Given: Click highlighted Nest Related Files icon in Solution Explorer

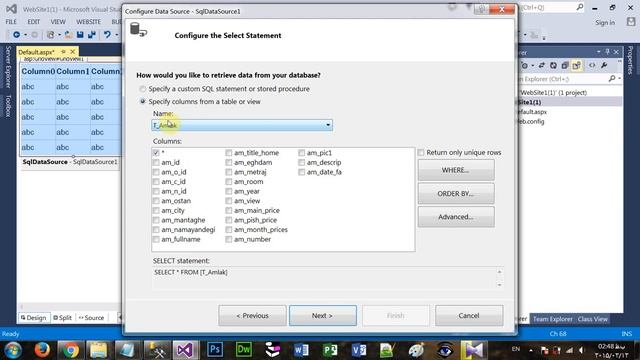Looking at the screenshot, I should pos(577,65).
